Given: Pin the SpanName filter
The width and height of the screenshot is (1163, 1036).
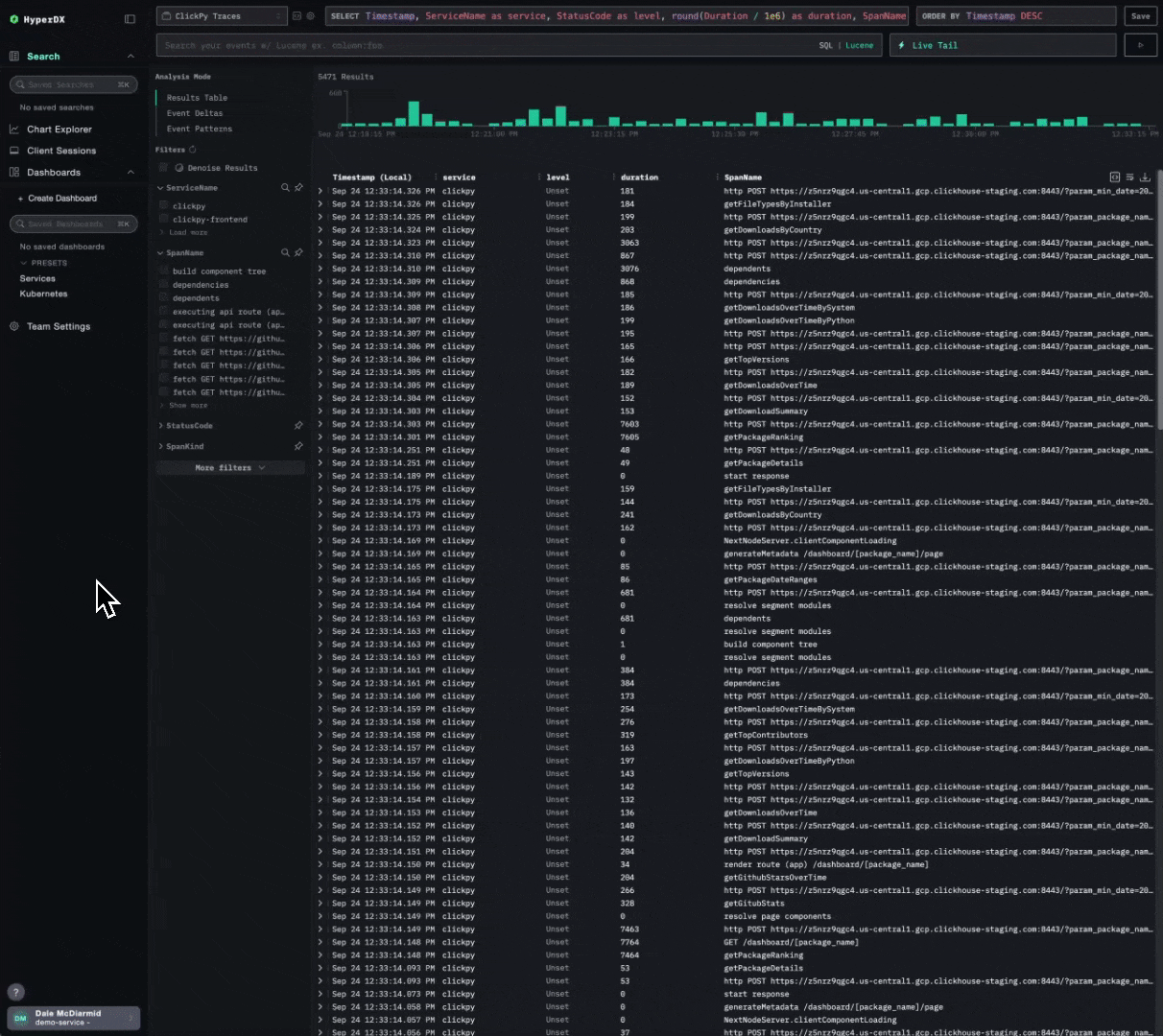Looking at the screenshot, I should (x=298, y=252).
